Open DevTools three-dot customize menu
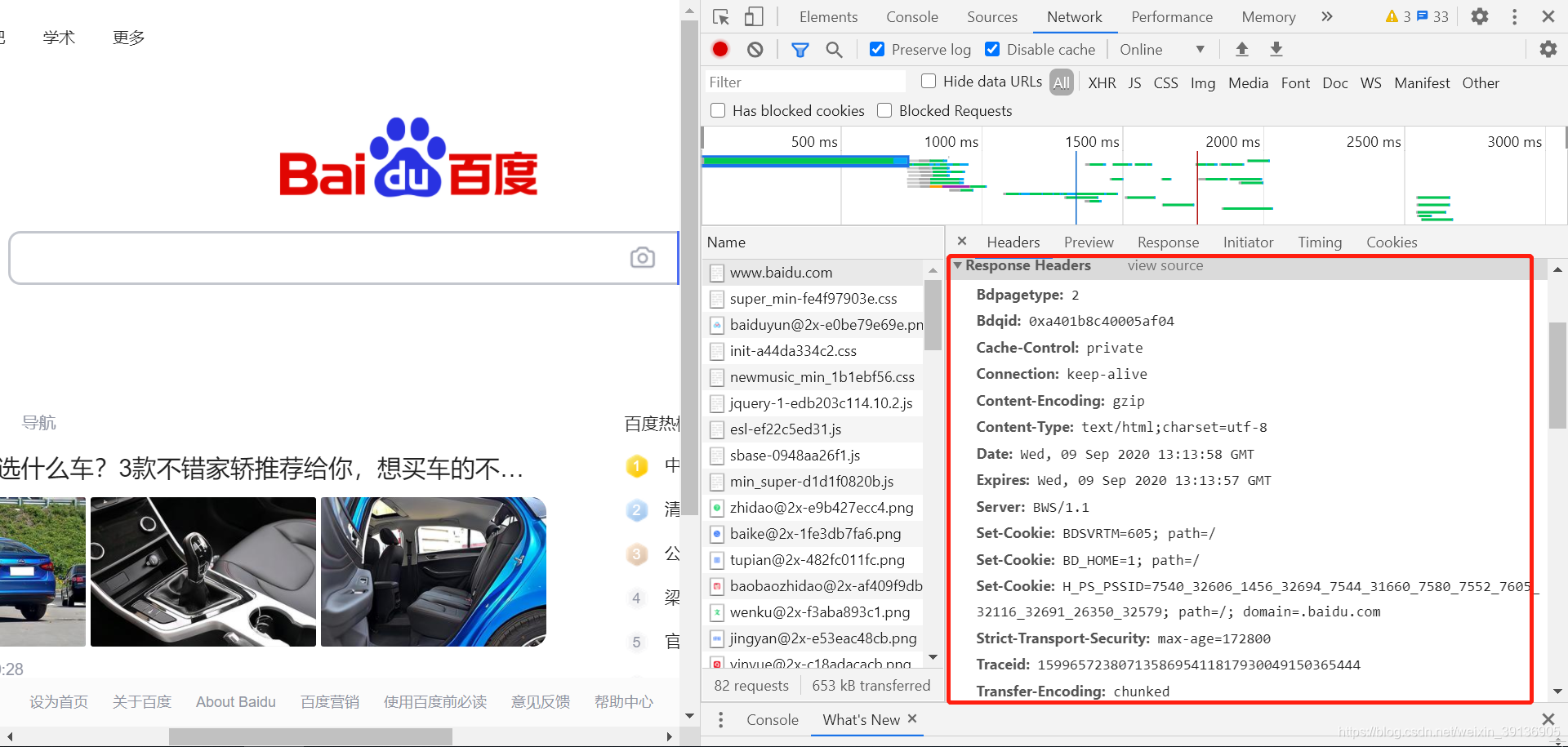Image resolution: width=1568 pixels, height=747 pixels. [x=1514, y=17]
